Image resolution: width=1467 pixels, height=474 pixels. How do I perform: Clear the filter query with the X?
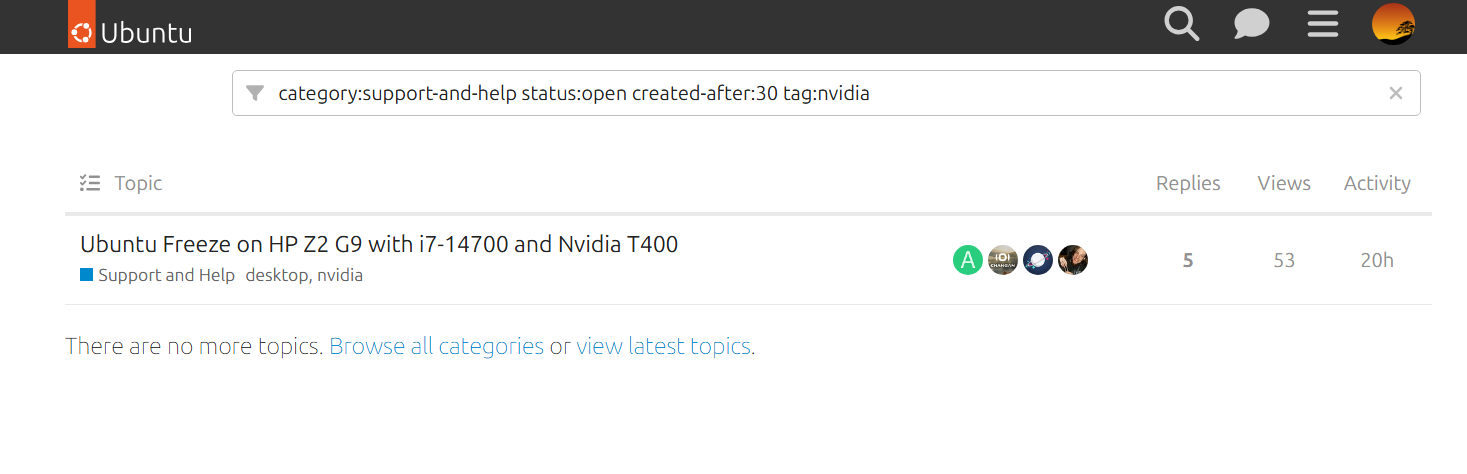click(x=1396, y=93)
